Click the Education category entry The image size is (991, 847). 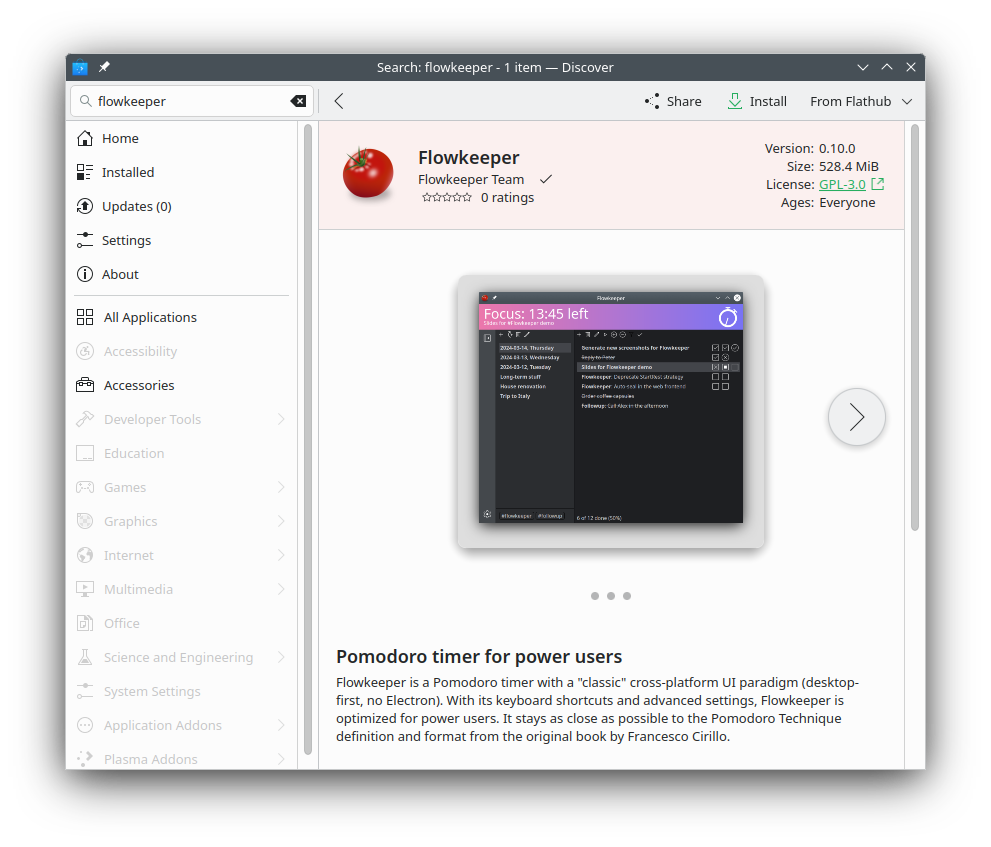182,454
